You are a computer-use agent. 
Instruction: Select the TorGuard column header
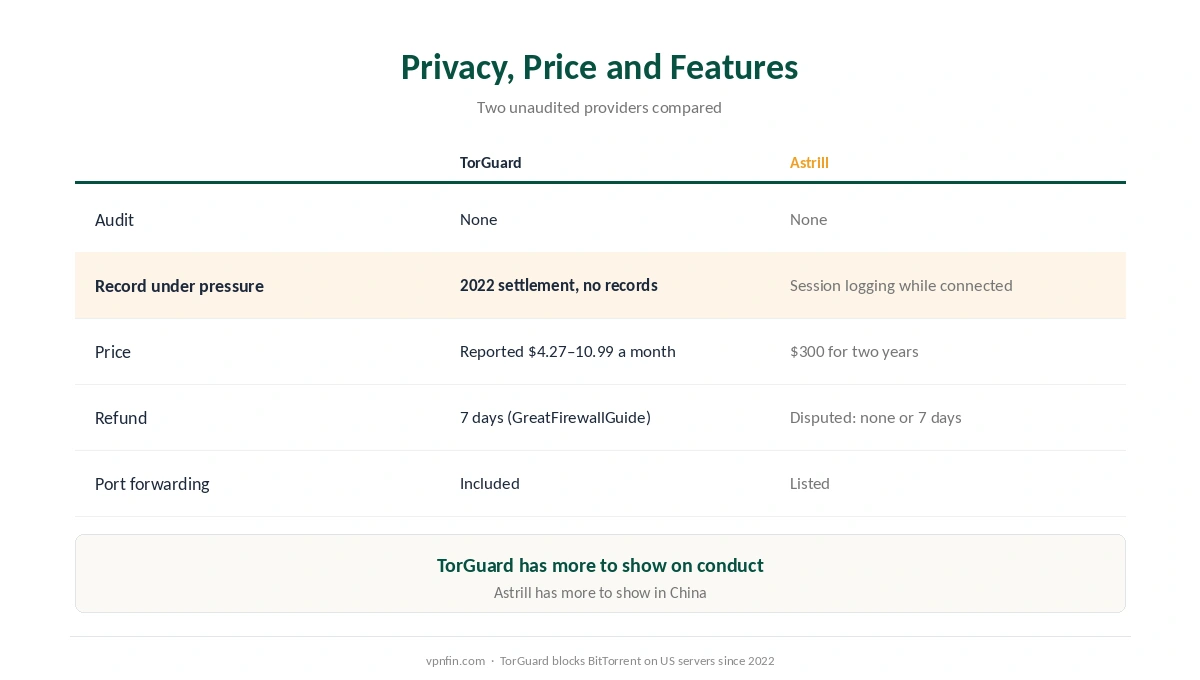click(490, 162)
